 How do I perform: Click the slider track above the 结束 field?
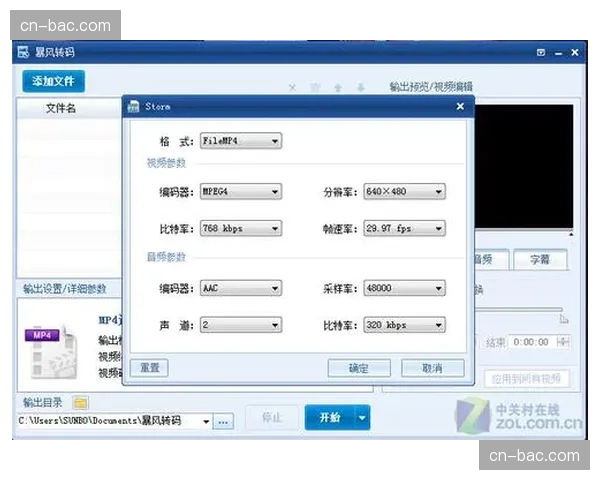tap(518, 309)
